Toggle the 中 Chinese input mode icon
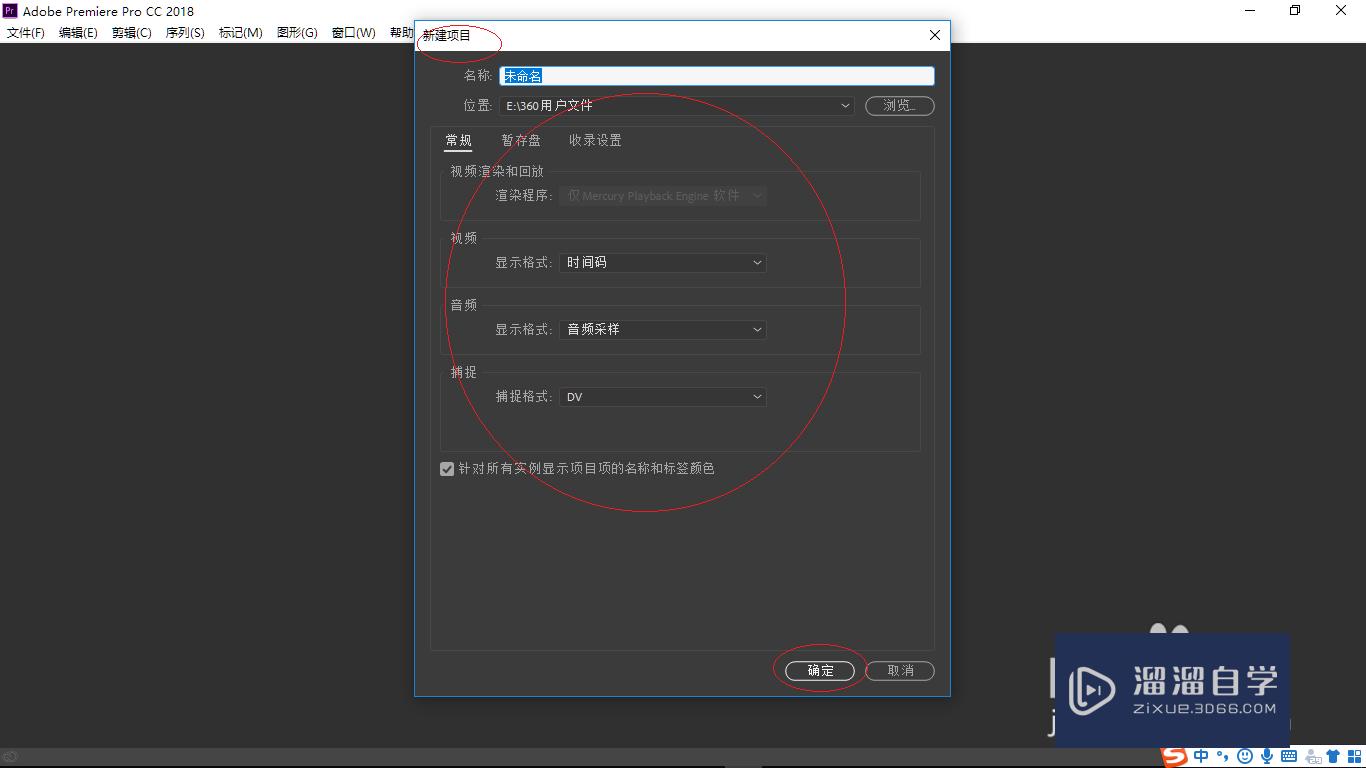The height and width of the screenshot is (768, 1366). coord(1202,757)
